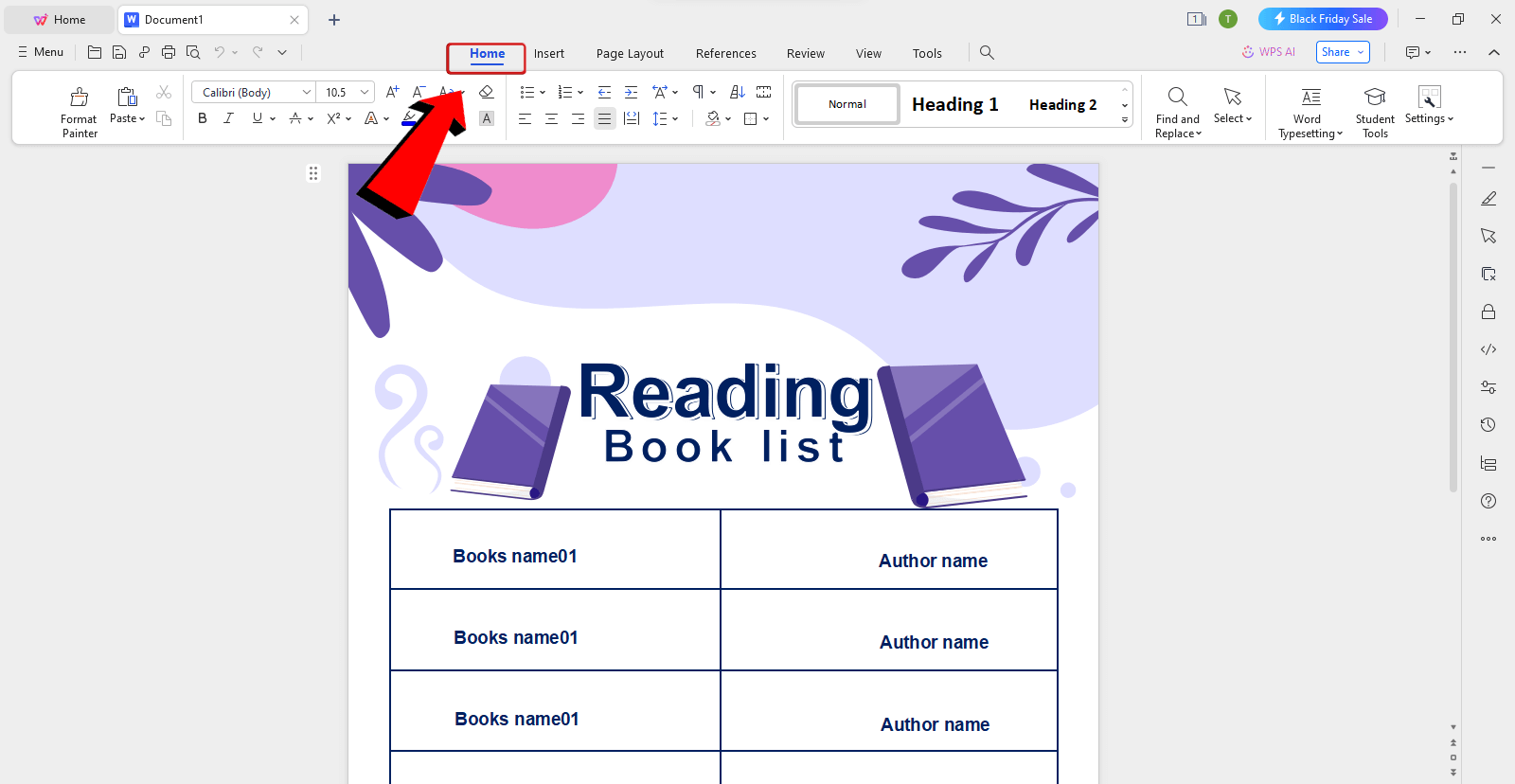Click the Sort icon
Viewport: 1515px width, 784px height.
(x=738, y=92)
